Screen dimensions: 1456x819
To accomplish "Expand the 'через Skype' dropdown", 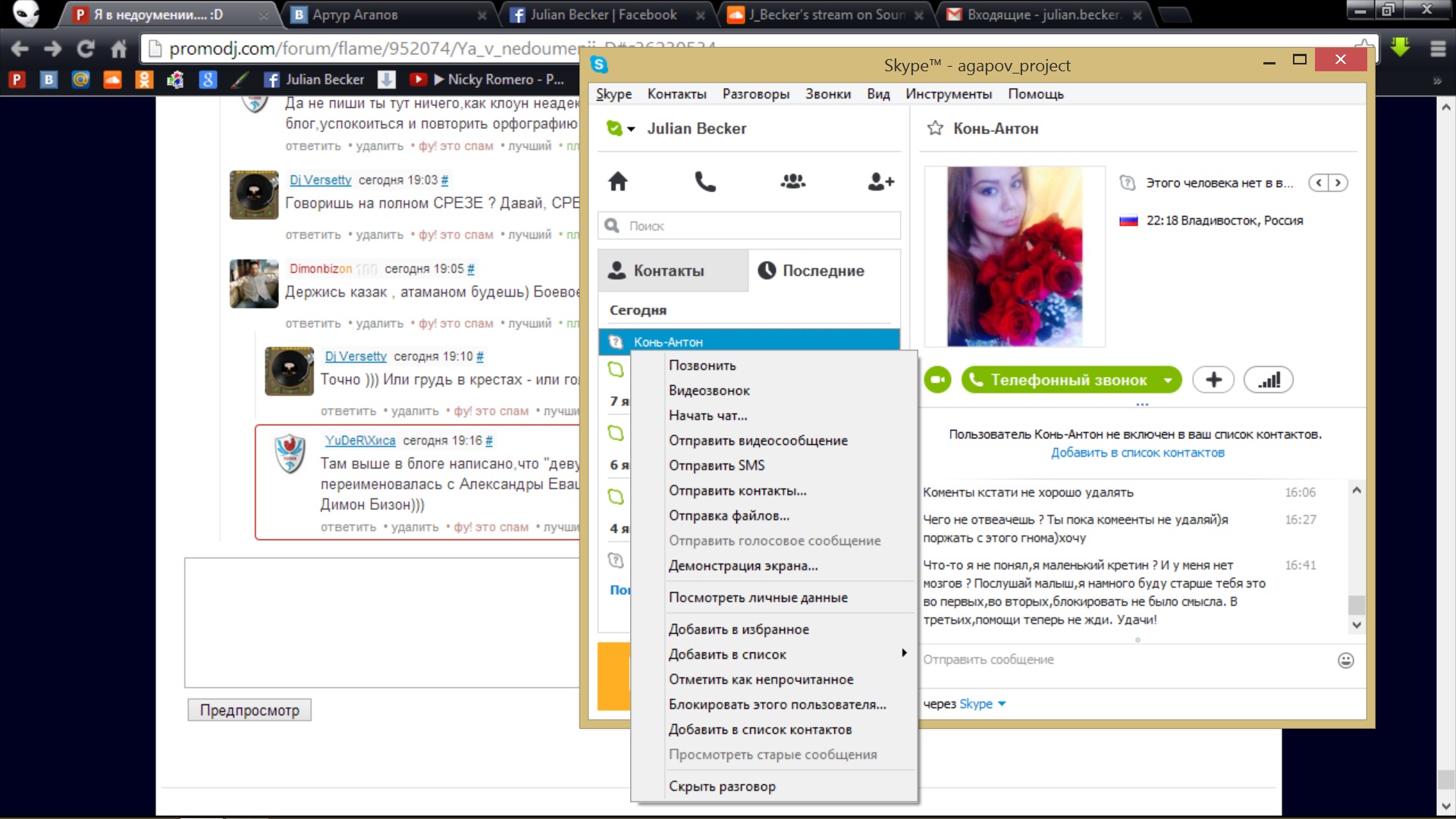I will click(x=1002, y=704).
